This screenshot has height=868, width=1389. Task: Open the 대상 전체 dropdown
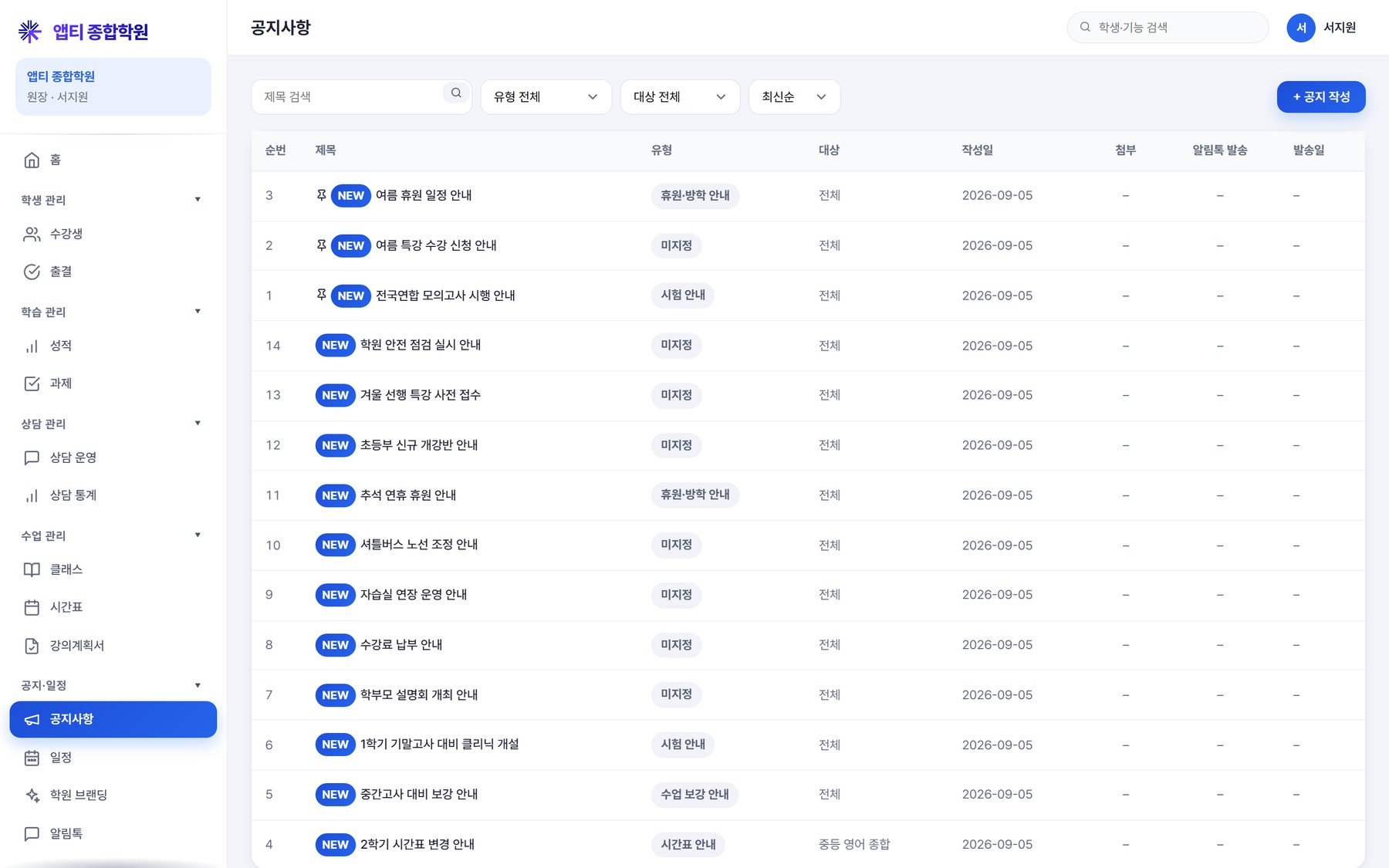pyautogui.click(x=680, y=96)
